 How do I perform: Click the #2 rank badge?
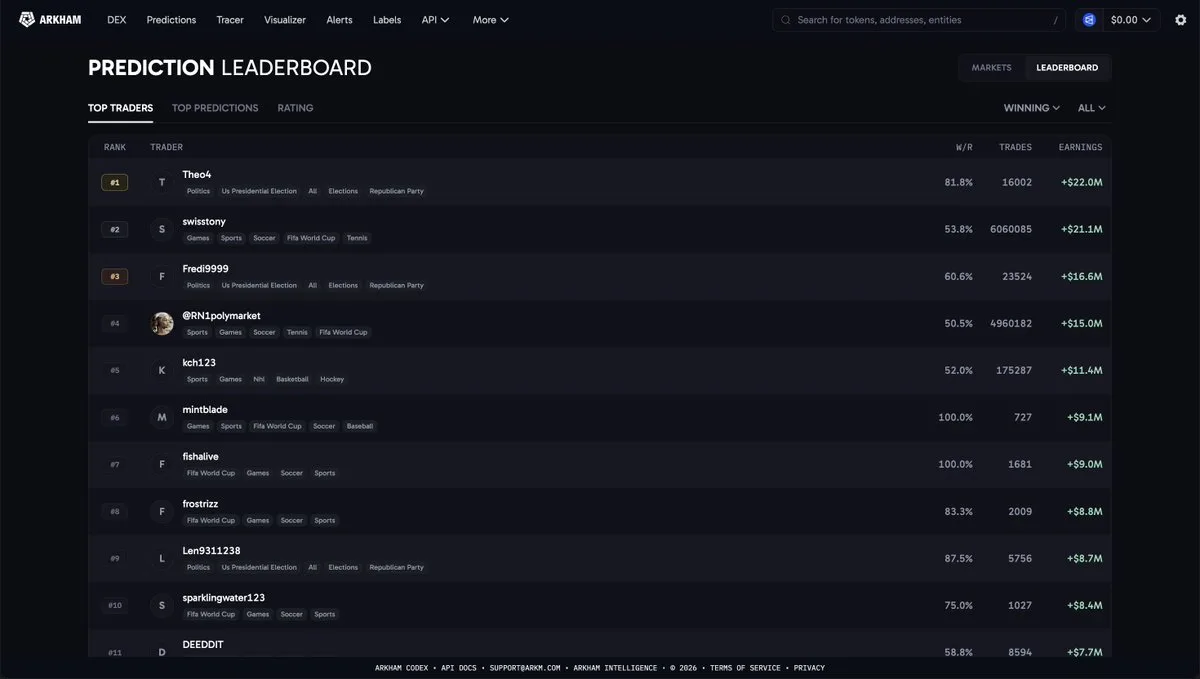point(115,230)
